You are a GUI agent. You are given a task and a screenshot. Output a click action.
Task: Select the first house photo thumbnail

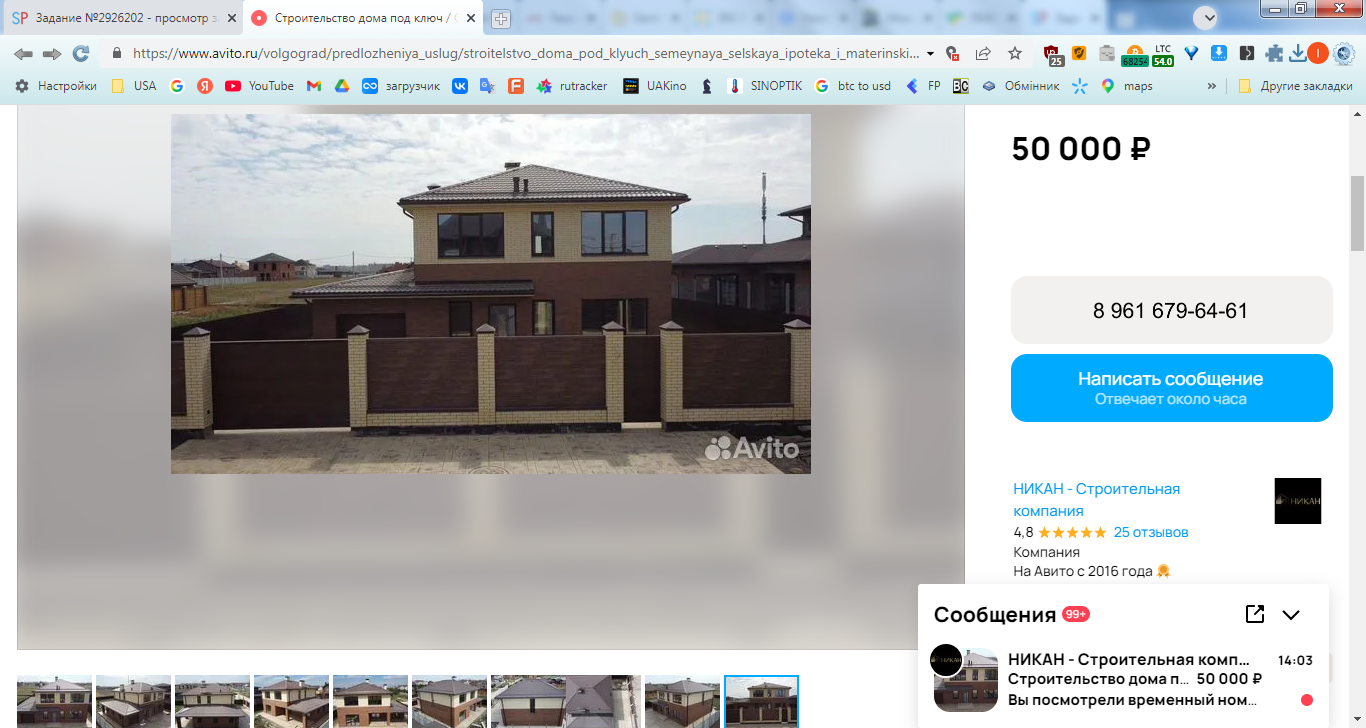pos(55,701)
